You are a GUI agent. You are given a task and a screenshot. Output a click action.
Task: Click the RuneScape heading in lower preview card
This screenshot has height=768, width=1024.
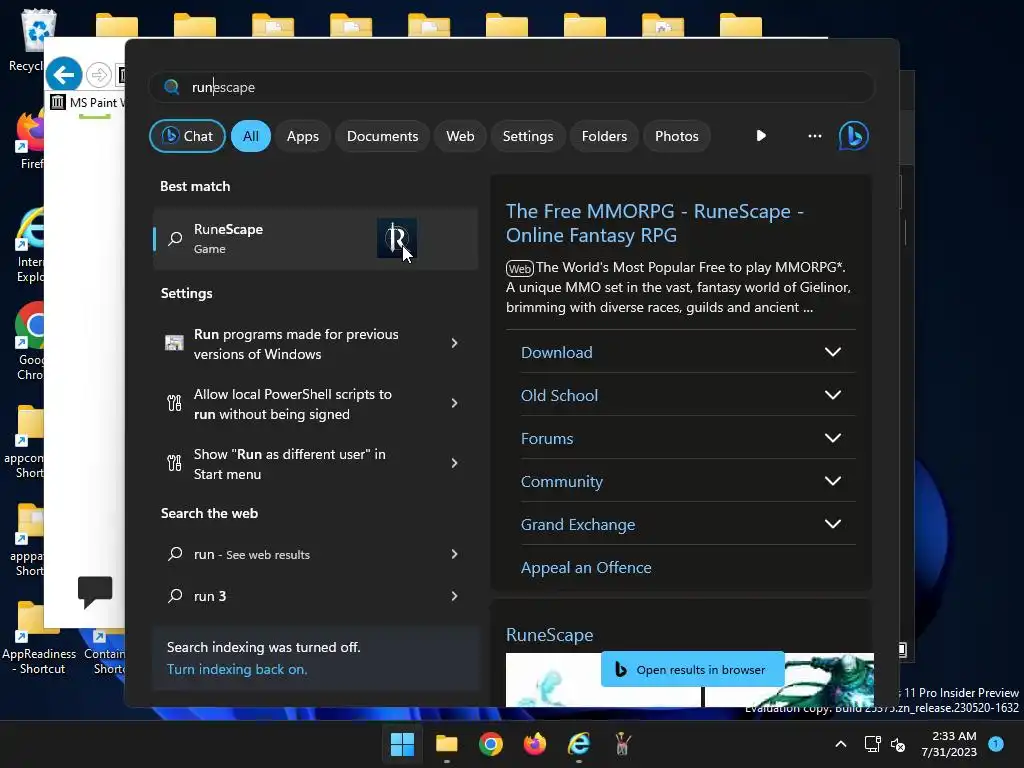pos(549,635)
